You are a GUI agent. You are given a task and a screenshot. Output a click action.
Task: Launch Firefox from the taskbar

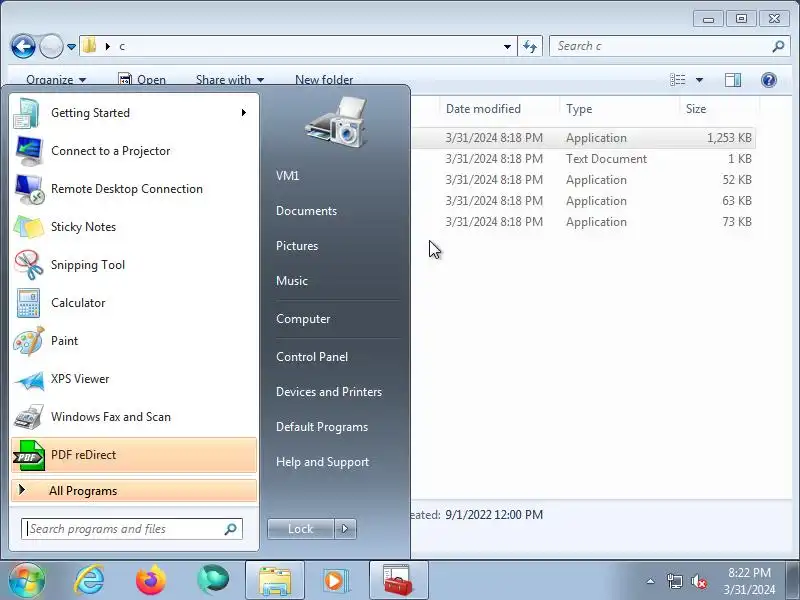click(x=151, y=581)
